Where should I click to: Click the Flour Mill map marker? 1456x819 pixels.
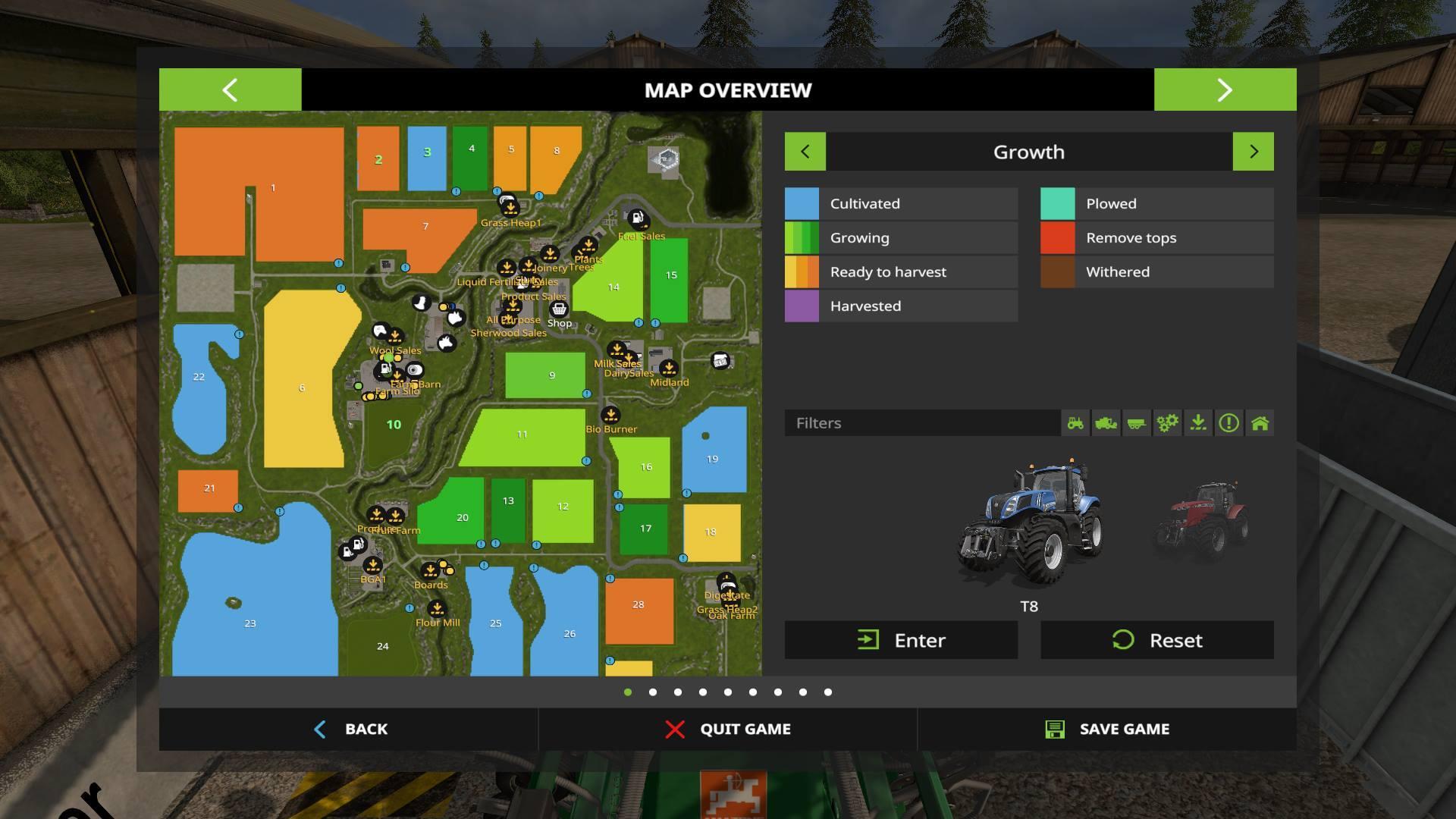437,609
